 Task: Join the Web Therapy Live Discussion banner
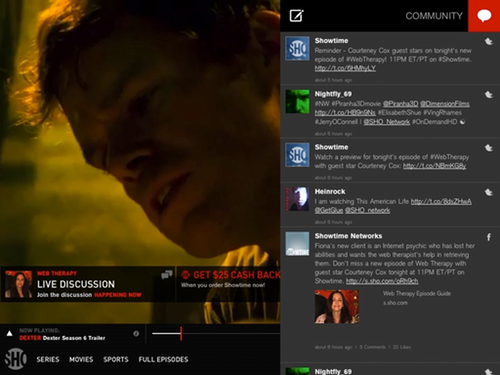(88, 284)
